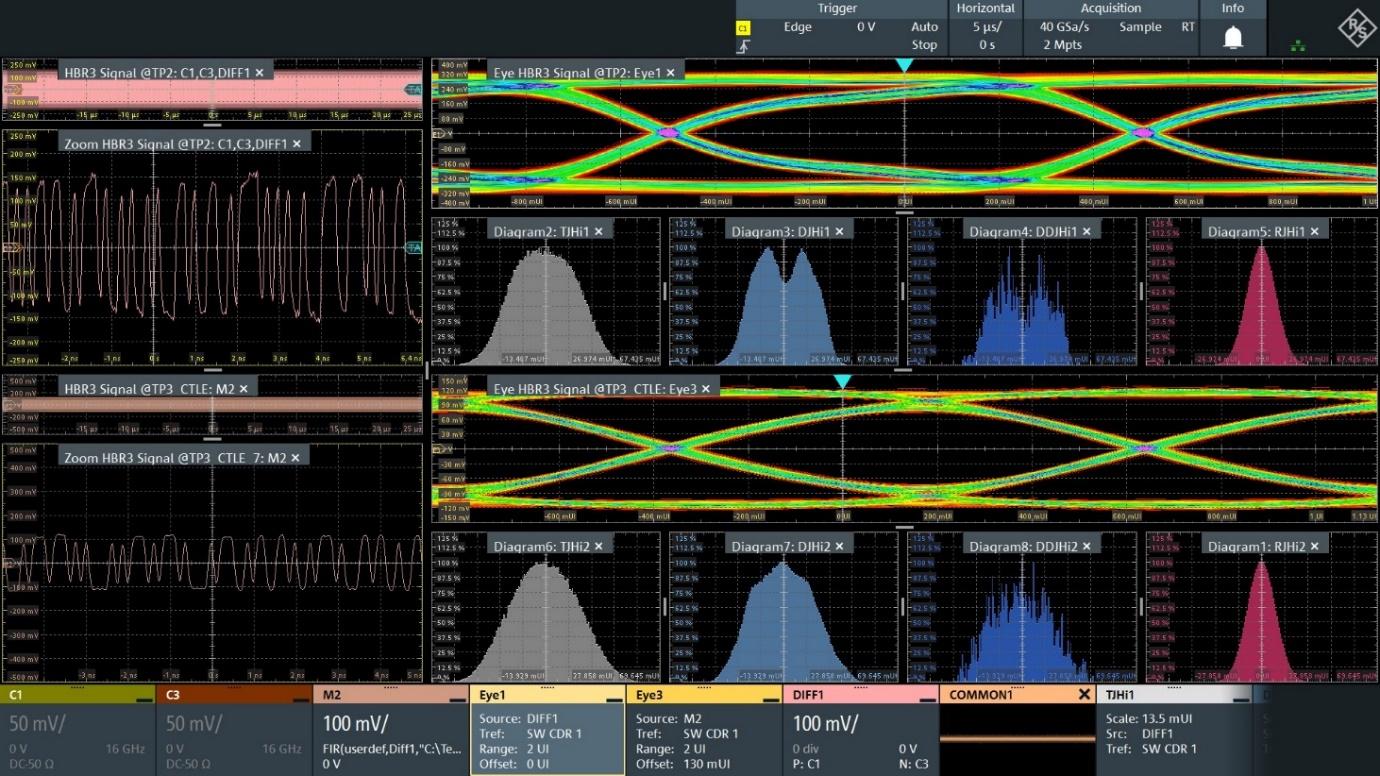Close the COMMON1 signal tile
Image resolution: width=1380 pixels, height=776 pixels.
click(x=1084, y=694)
